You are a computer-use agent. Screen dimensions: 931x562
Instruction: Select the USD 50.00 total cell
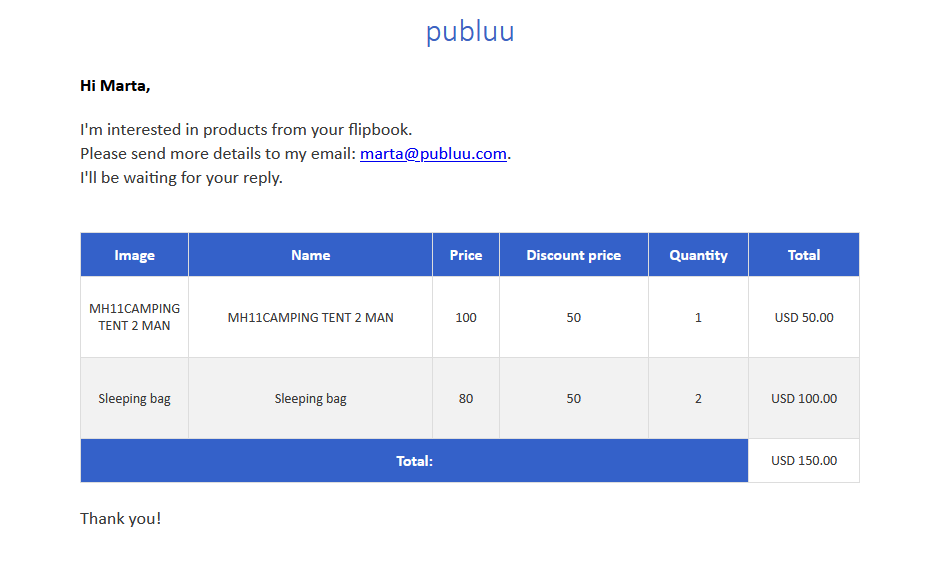(804, 317)
